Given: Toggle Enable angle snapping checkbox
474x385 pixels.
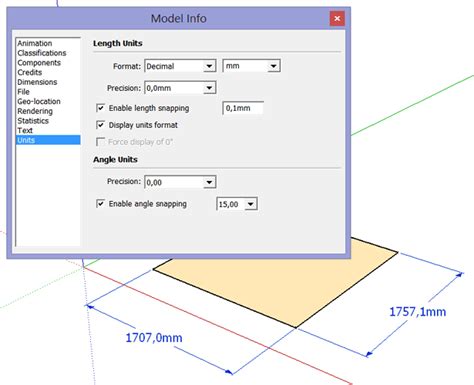Looking at the screenshot, I should click(x=100, y=204).
